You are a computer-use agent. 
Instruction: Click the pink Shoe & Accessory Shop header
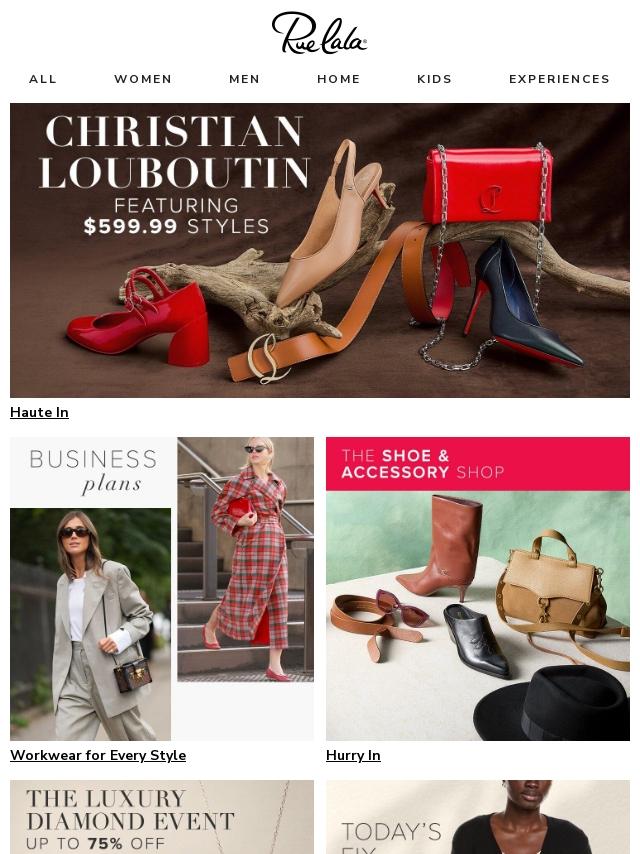pyautogui.click(x=478, y=464)
